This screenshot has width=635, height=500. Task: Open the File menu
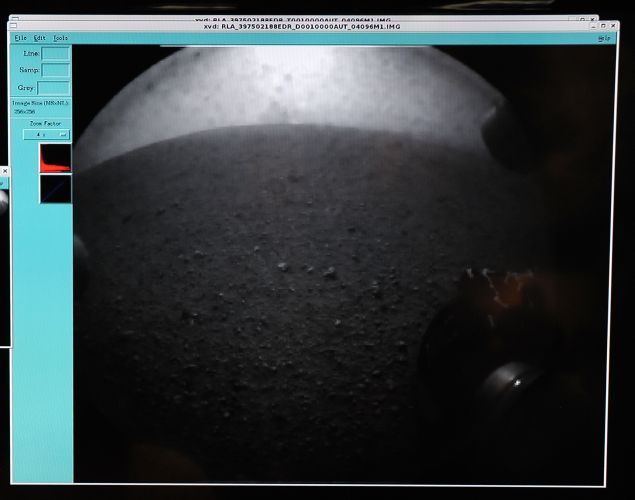point(20,38)
